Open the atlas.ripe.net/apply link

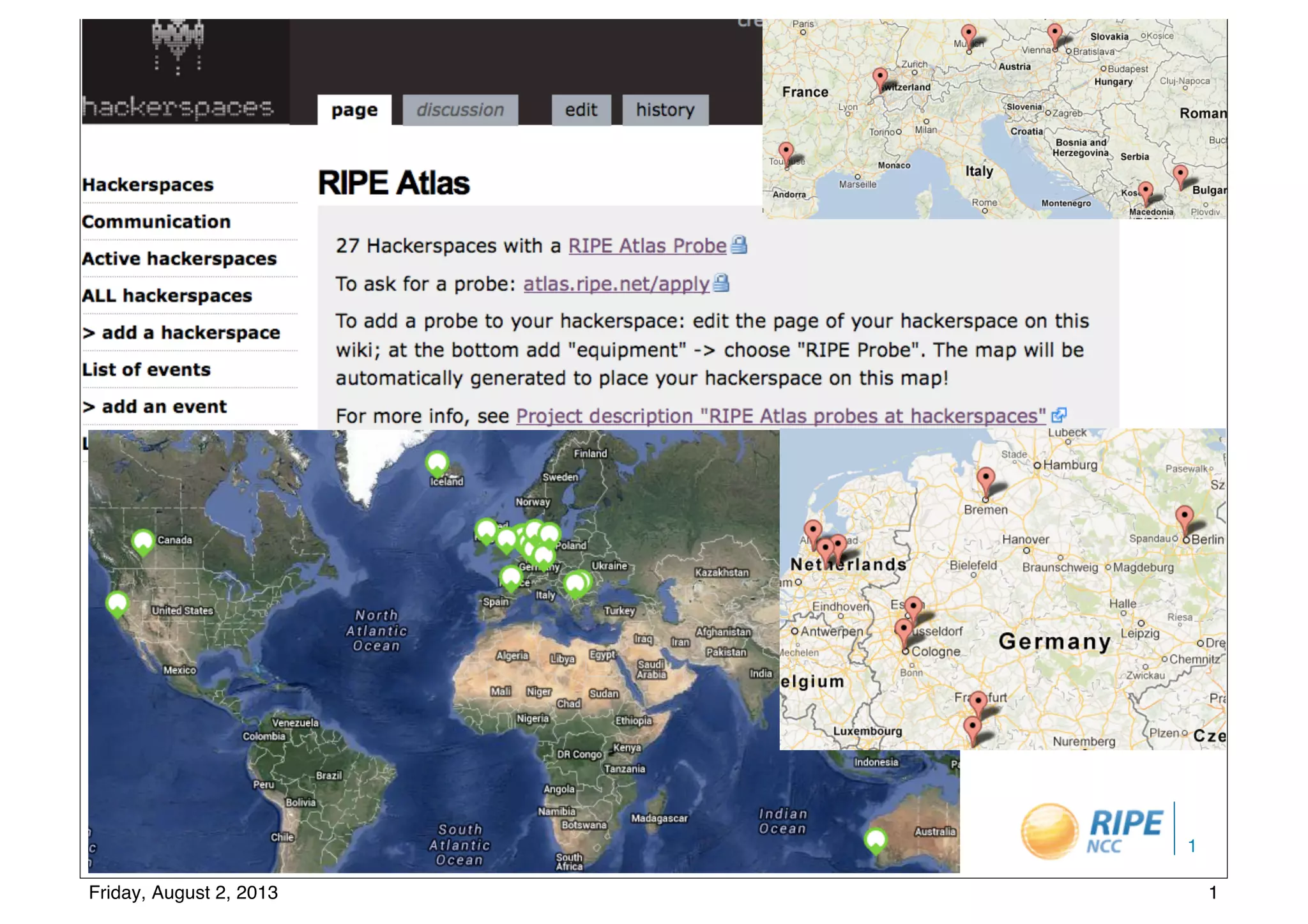tap(616, 284)
